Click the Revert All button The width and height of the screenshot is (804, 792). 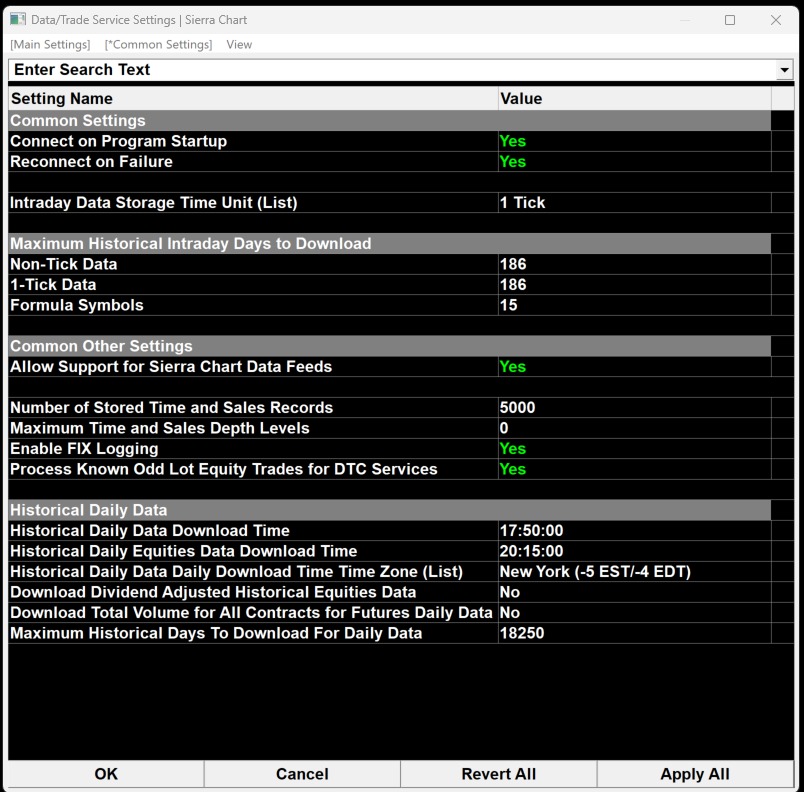498,774
